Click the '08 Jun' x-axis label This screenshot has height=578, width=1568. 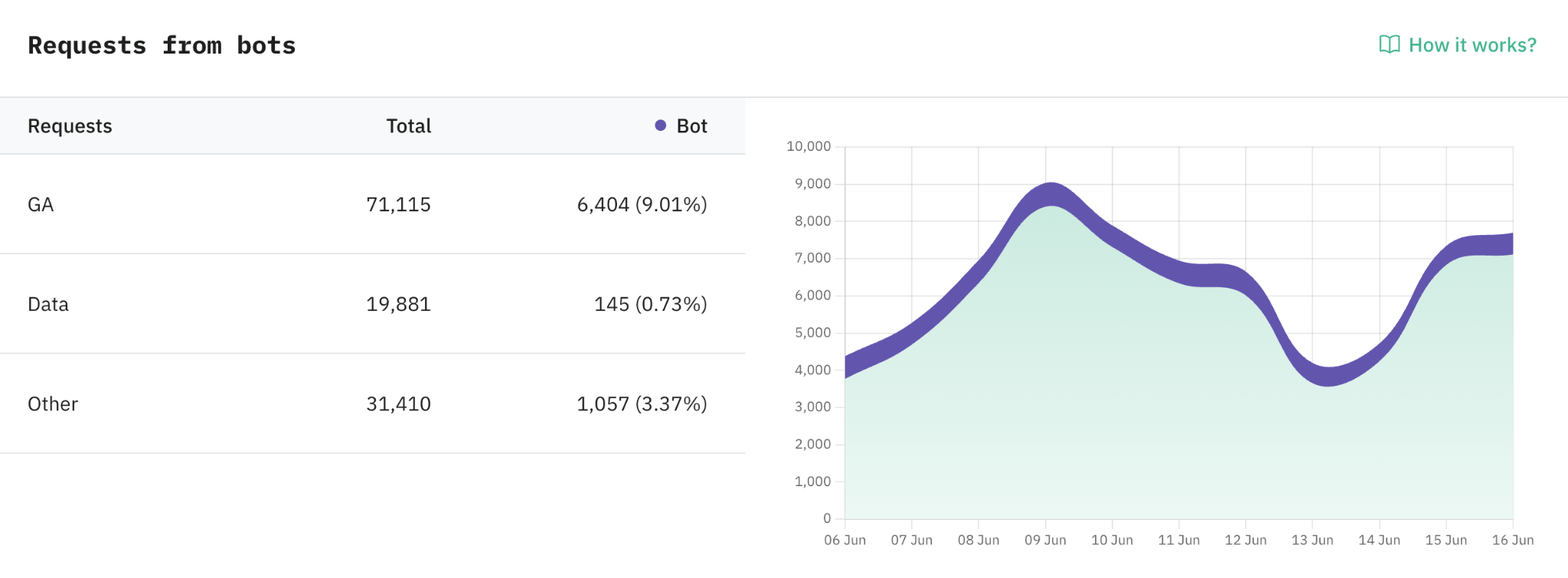click(978, 540)
